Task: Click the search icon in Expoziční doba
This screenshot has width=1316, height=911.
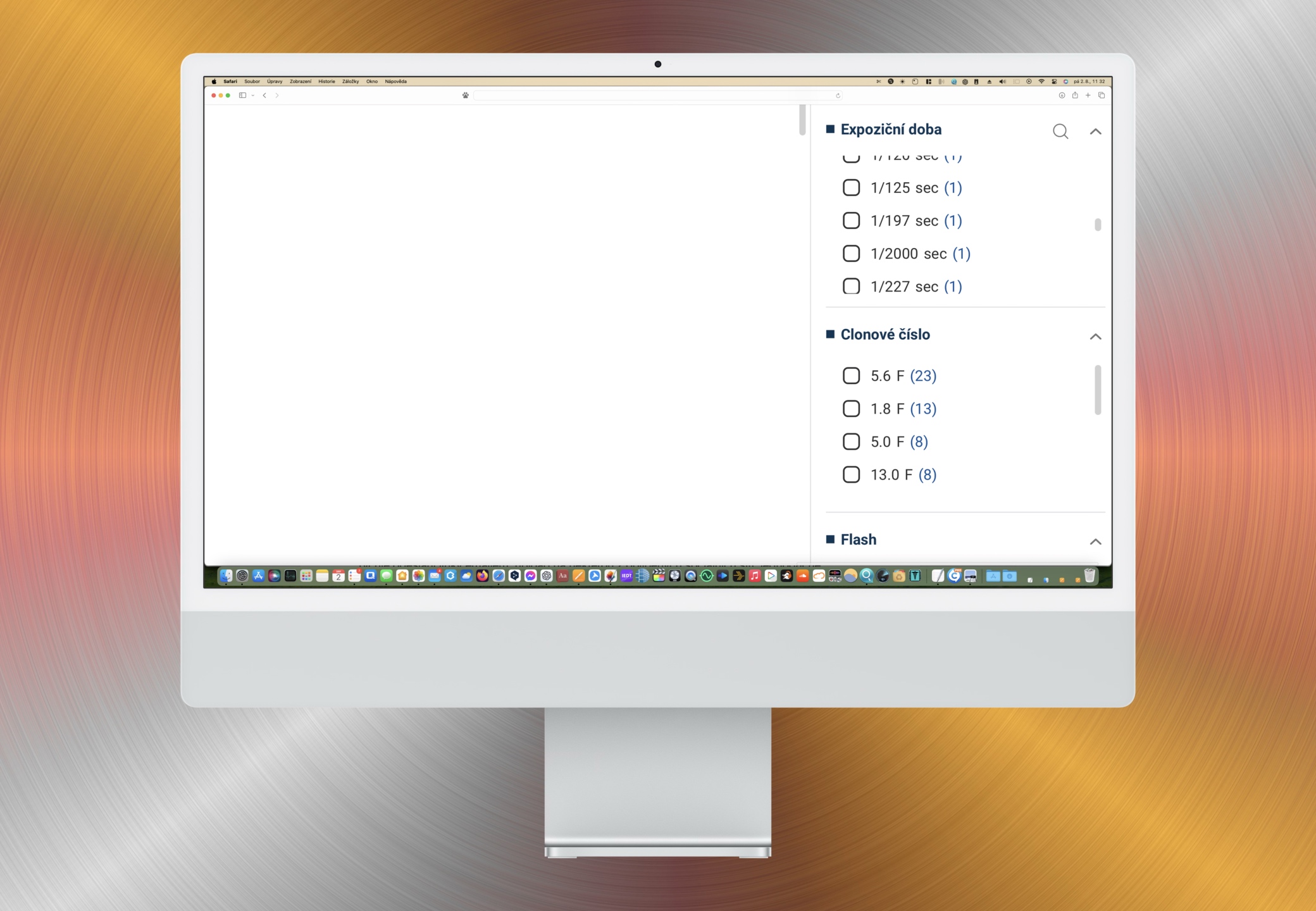Action: pyautogui.click(x=1060, y=131)
